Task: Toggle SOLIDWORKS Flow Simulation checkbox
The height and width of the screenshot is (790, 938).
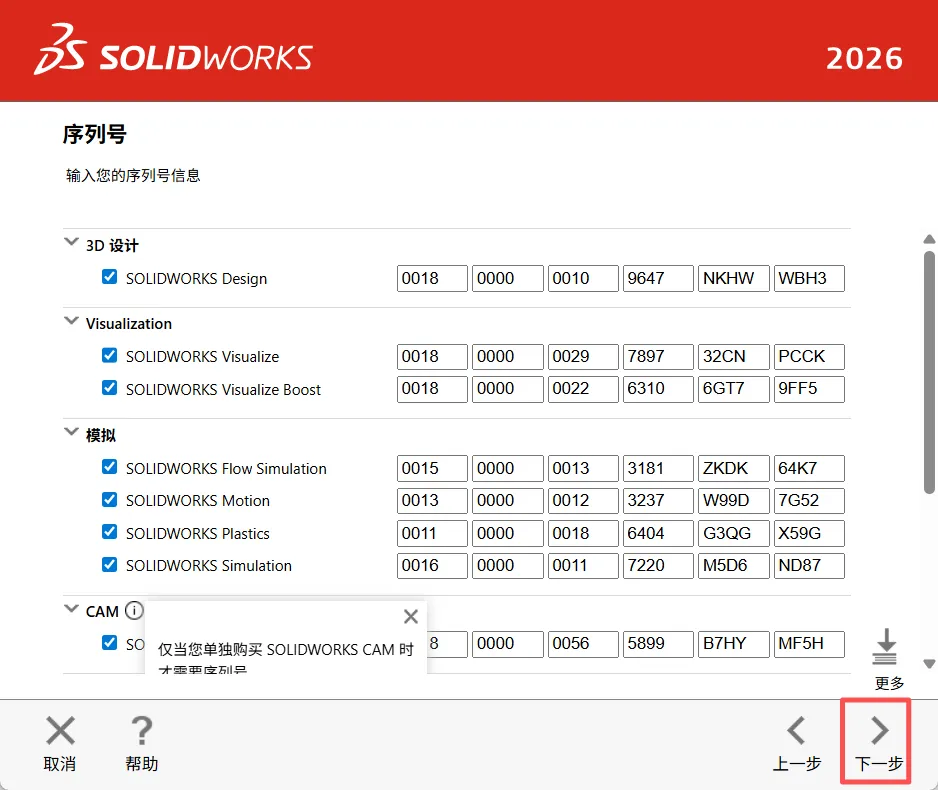Action: coord(109,466)
